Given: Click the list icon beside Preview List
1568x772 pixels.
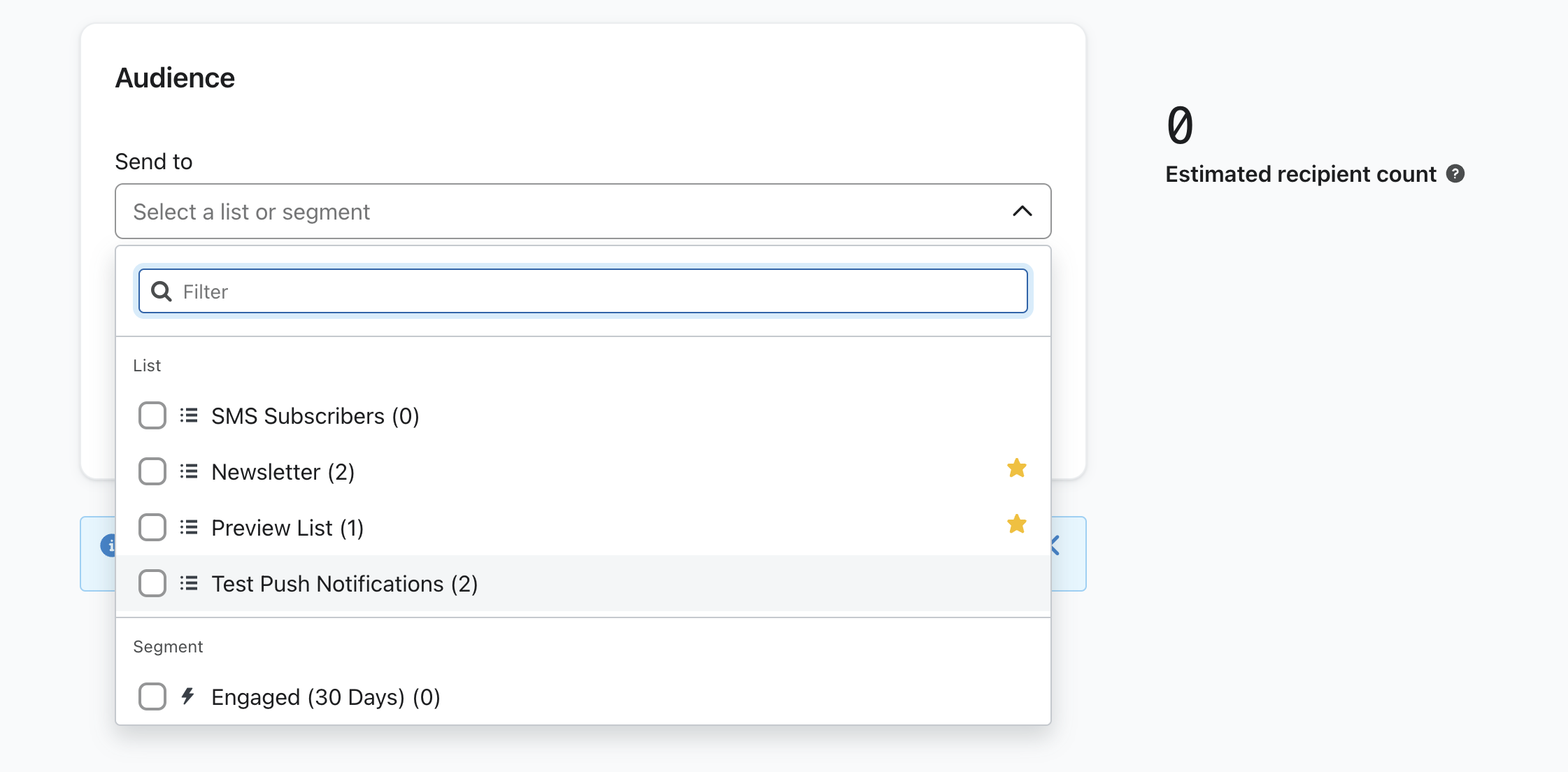Looking at the screenshot, I should [x=189, y=528].
